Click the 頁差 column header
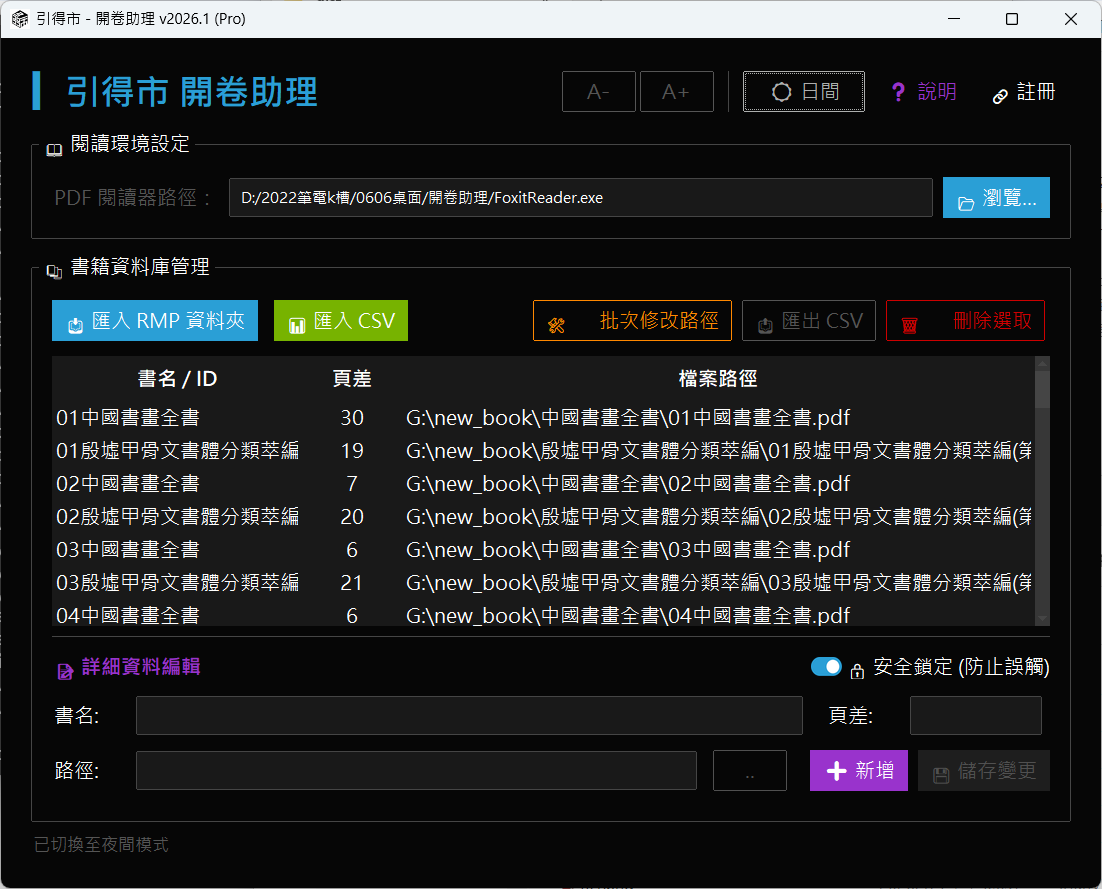Image resolution: width=1102 pixels, height=889 pixels. tap(352, 378)
